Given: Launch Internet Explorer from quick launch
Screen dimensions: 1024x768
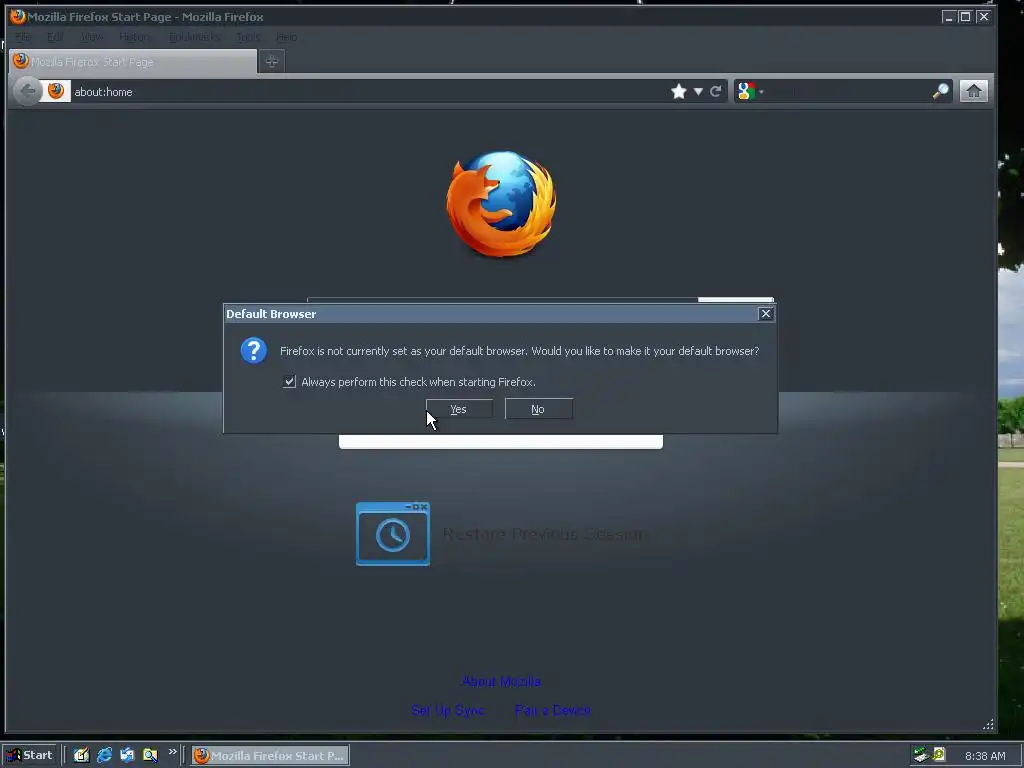Looking at the screenshot, I should click(x=104, y=755).
